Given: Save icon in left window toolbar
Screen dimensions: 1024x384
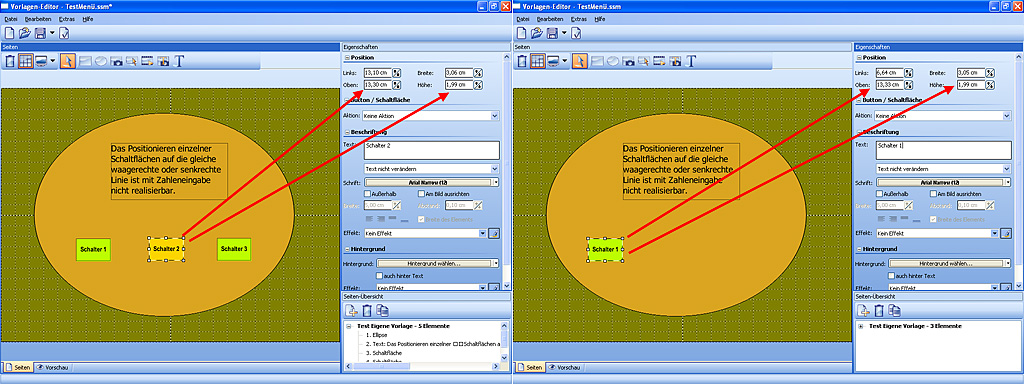Looking at the screenshot, I should point(40,33).
